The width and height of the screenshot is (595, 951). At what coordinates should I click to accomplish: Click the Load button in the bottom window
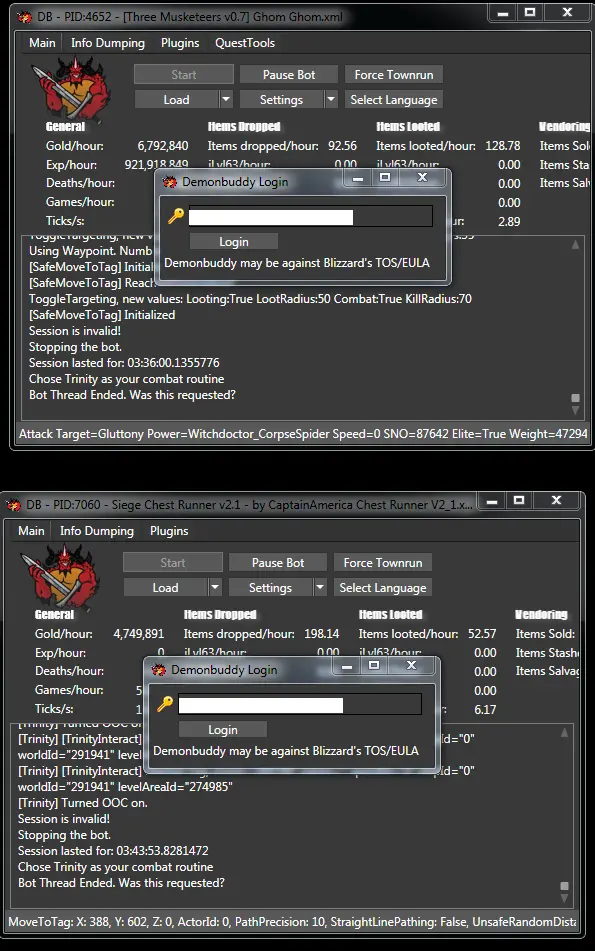click(x=166, y=588)
